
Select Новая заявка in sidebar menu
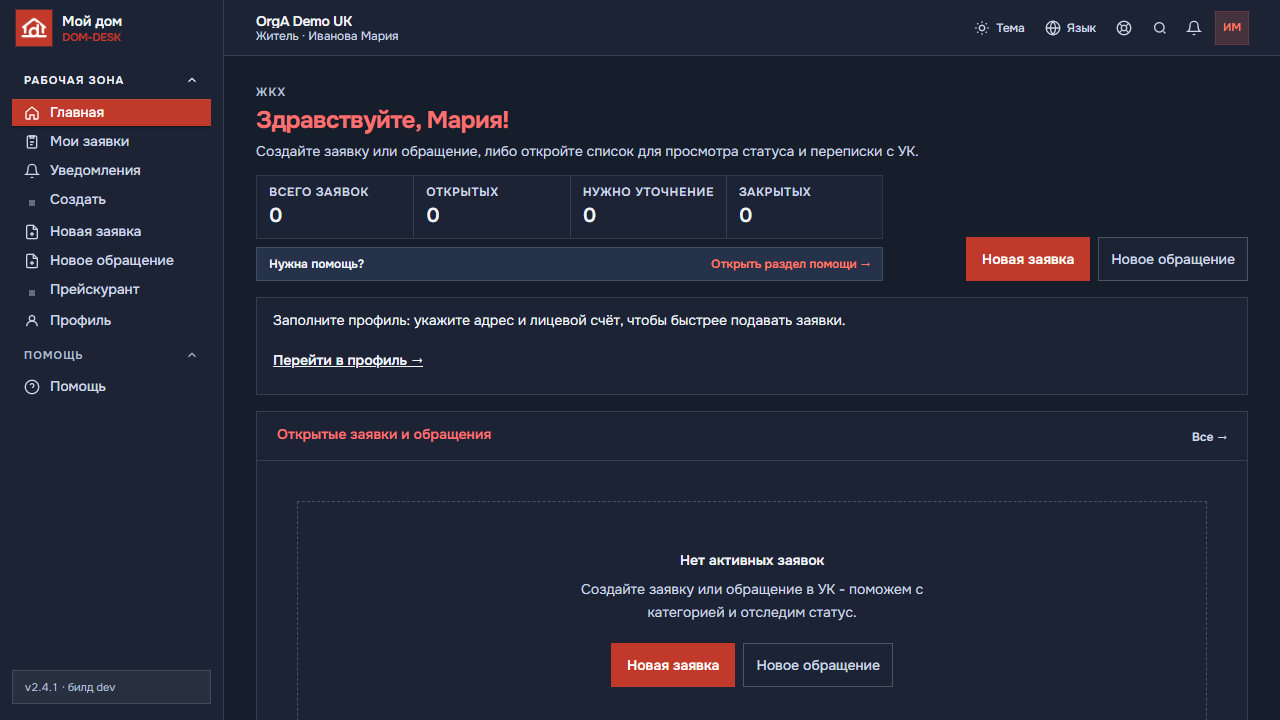pos(111,232)
